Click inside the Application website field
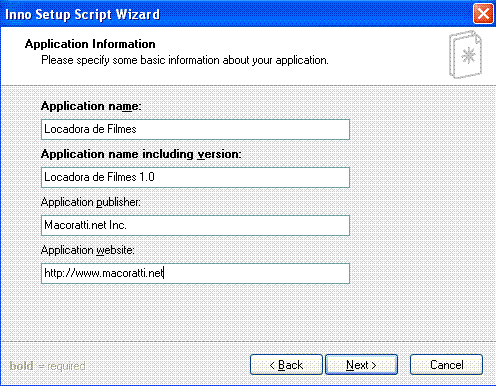The image size is (496, 386). click(195, 273)
